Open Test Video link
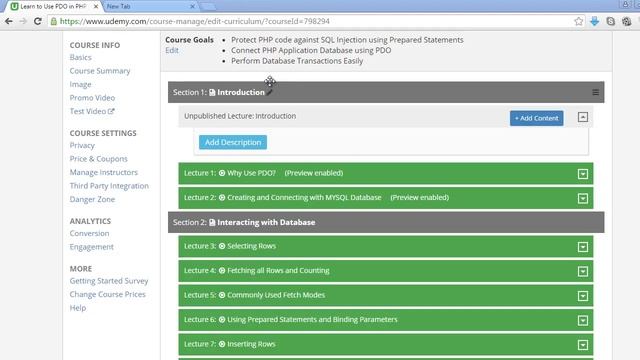This screenshot has height=360, width=640. (88, 111)
